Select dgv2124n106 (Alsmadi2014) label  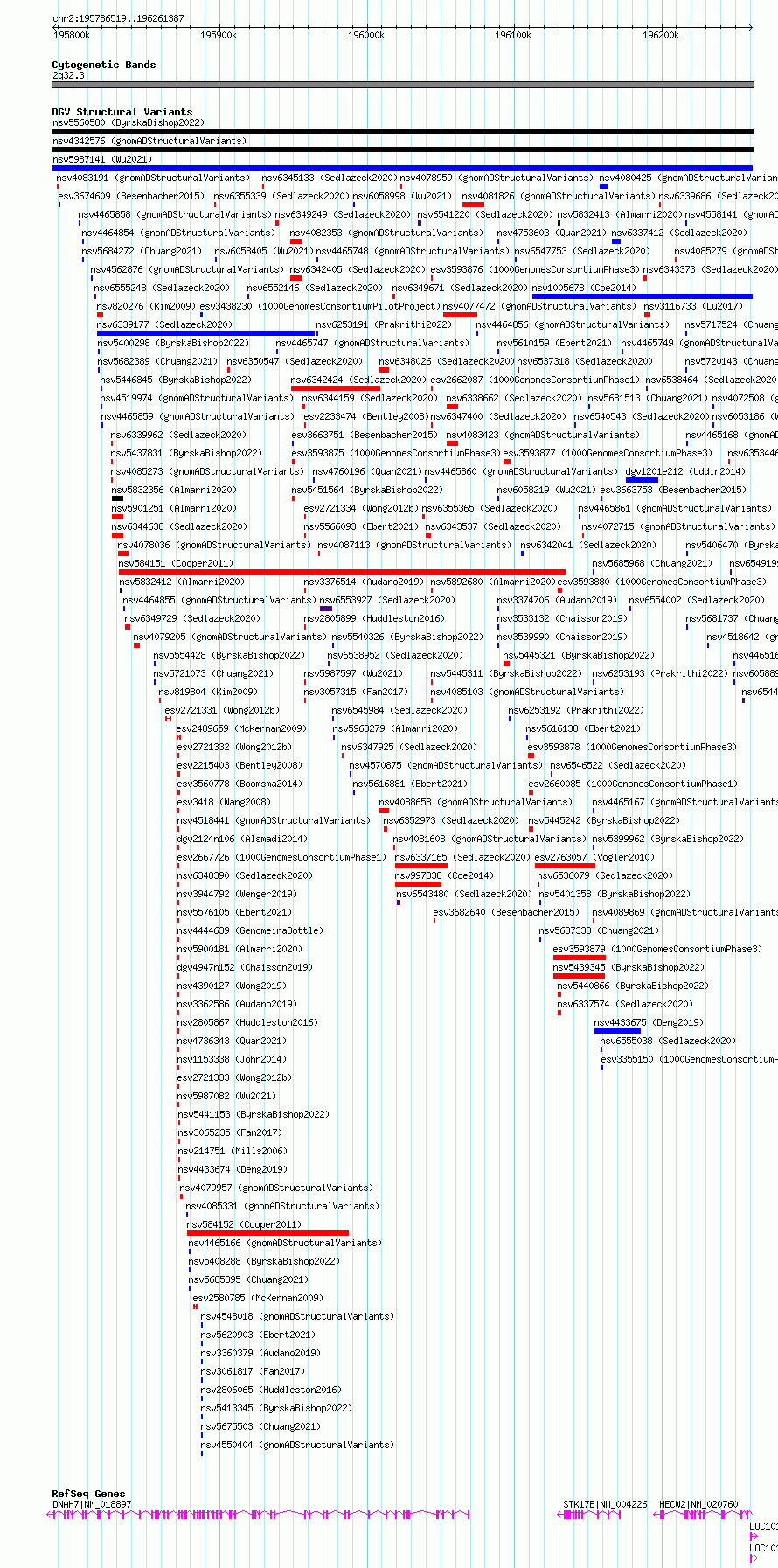(x=242, y=839)
